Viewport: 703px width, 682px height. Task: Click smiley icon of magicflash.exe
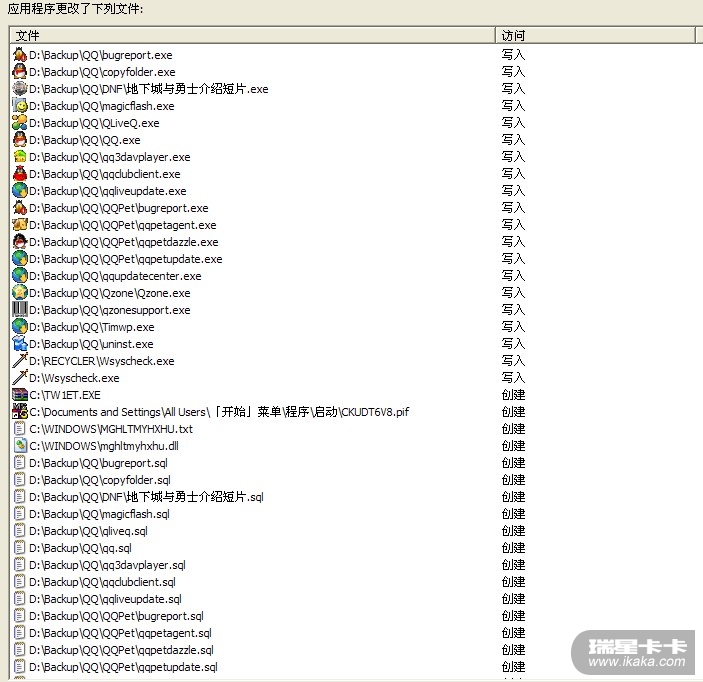(20, 106)
